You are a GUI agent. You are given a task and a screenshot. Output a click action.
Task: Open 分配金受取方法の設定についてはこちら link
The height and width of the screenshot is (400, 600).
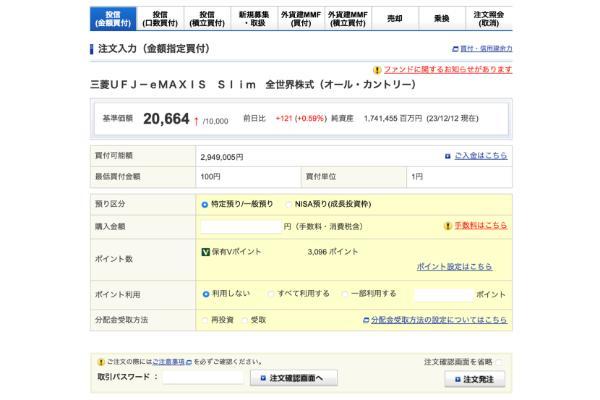[x=439, y=320]
